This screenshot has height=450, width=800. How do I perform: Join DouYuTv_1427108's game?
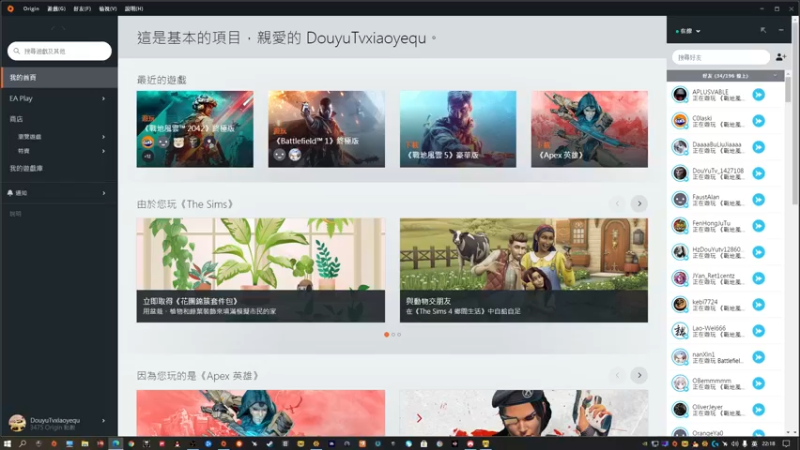point(759,173)
